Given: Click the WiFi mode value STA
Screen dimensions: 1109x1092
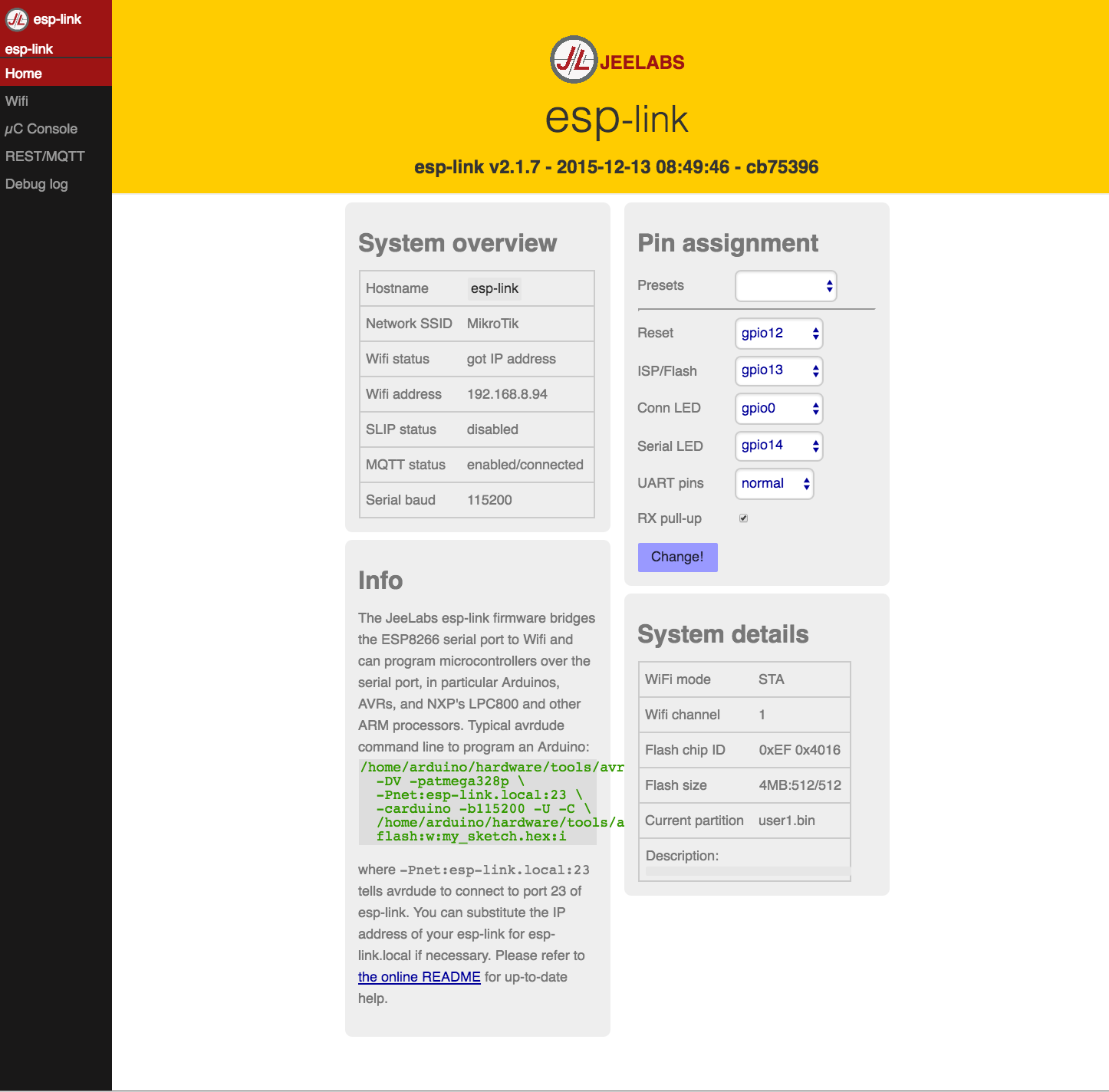Looking at the screenshot, I should tap(772, 679).
